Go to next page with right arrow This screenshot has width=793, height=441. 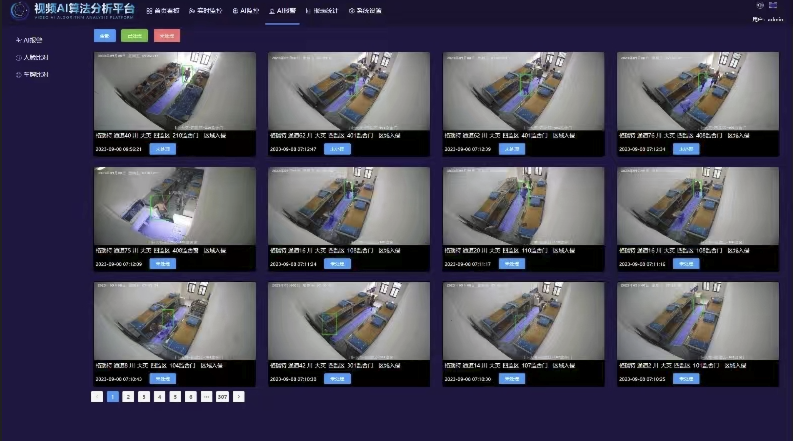pos(238,397)
